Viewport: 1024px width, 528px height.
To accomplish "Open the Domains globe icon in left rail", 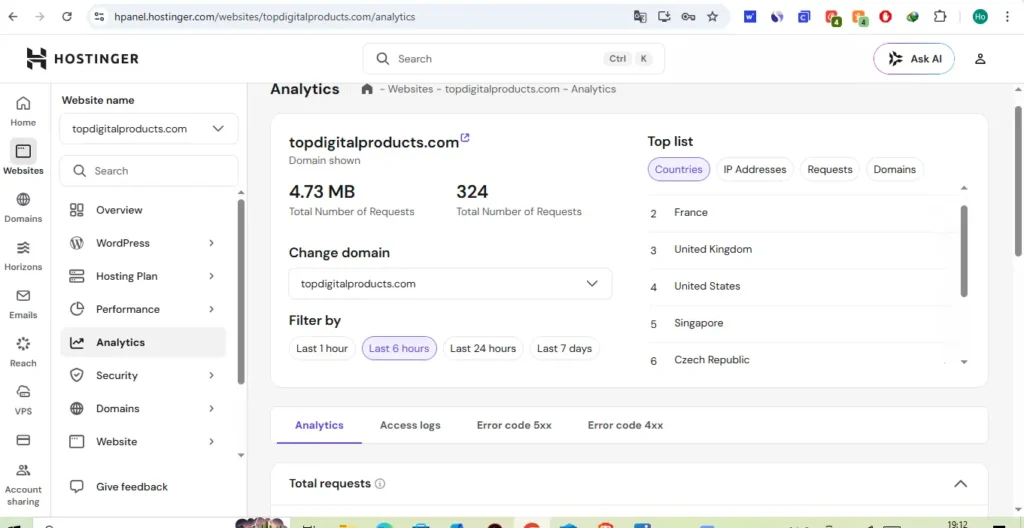I will click(23, 199).
